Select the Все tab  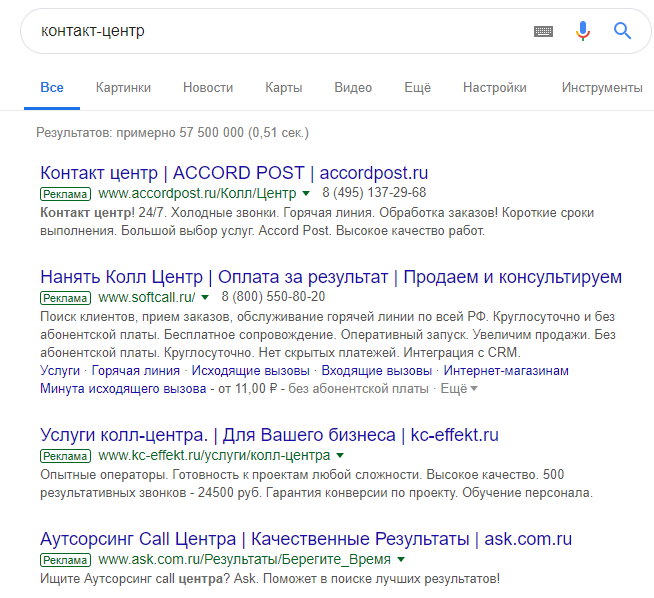52,88
